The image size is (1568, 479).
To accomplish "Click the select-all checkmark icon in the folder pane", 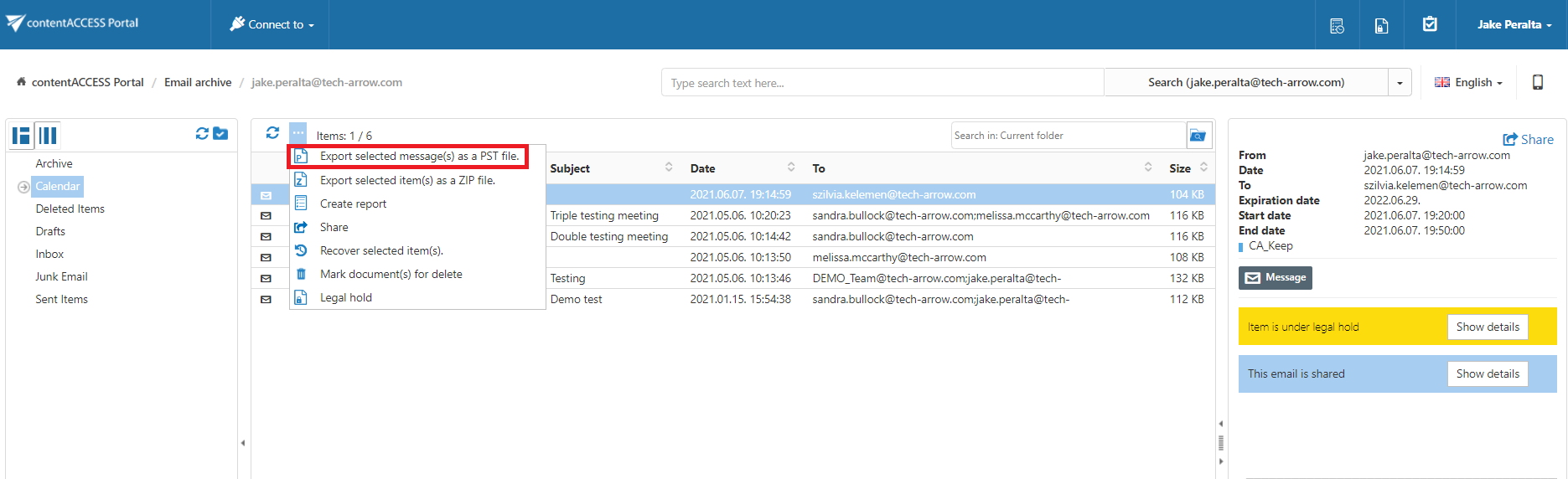I will pos(221,134).
